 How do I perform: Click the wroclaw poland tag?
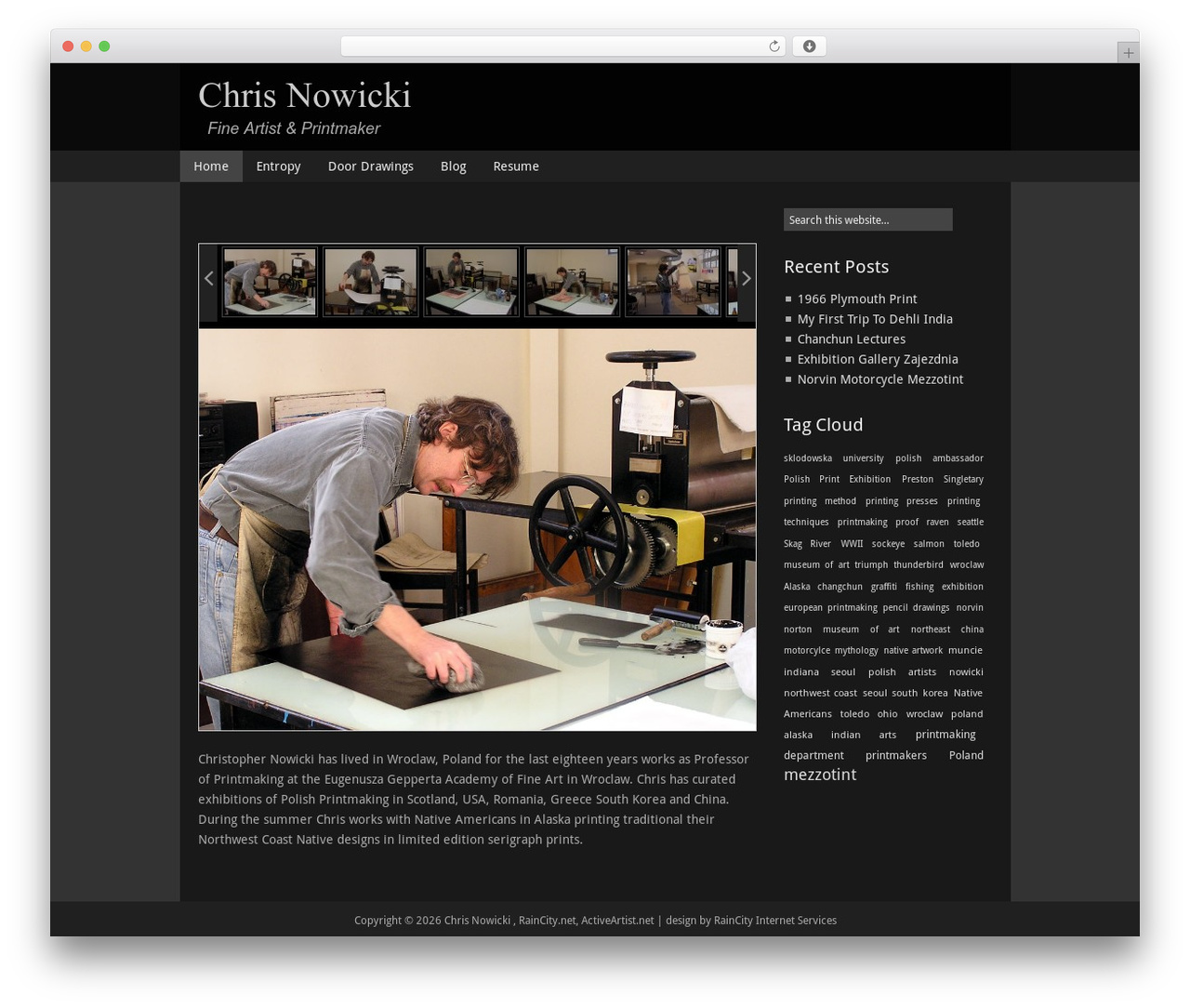pyautogui.click(x=945, y=714)
